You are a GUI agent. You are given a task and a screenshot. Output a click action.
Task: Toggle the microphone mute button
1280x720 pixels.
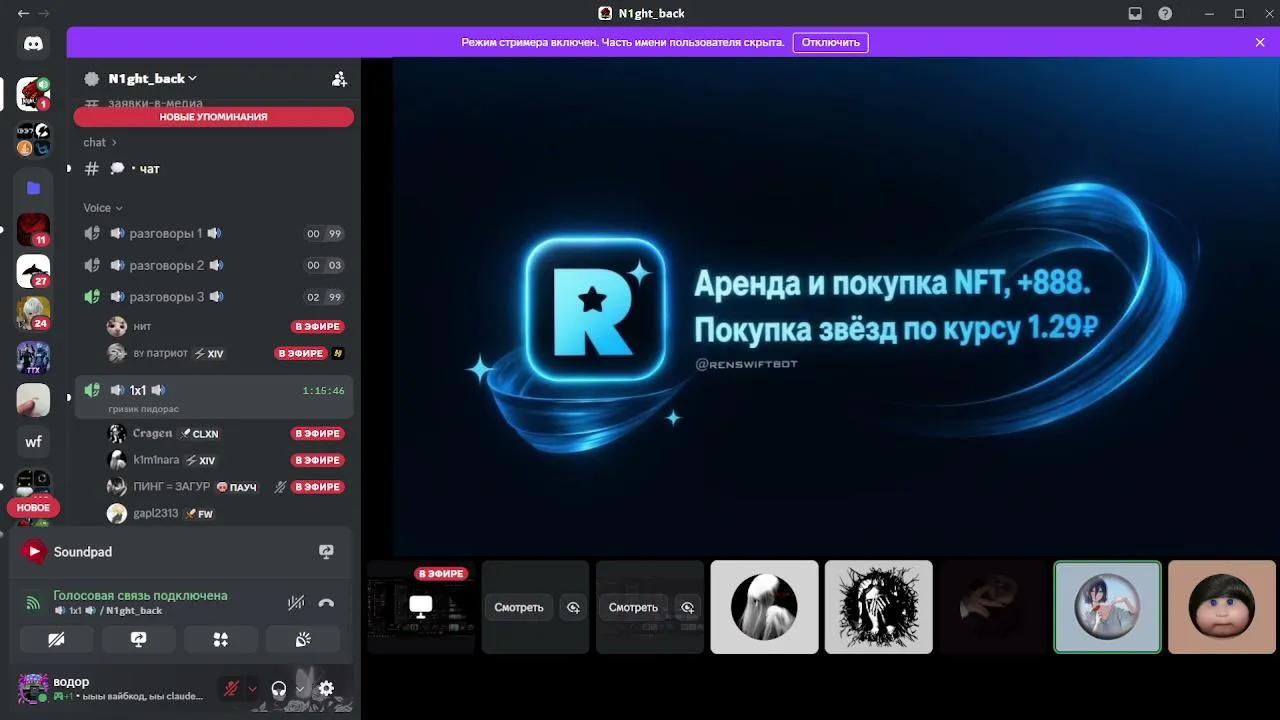coord(231,688)
